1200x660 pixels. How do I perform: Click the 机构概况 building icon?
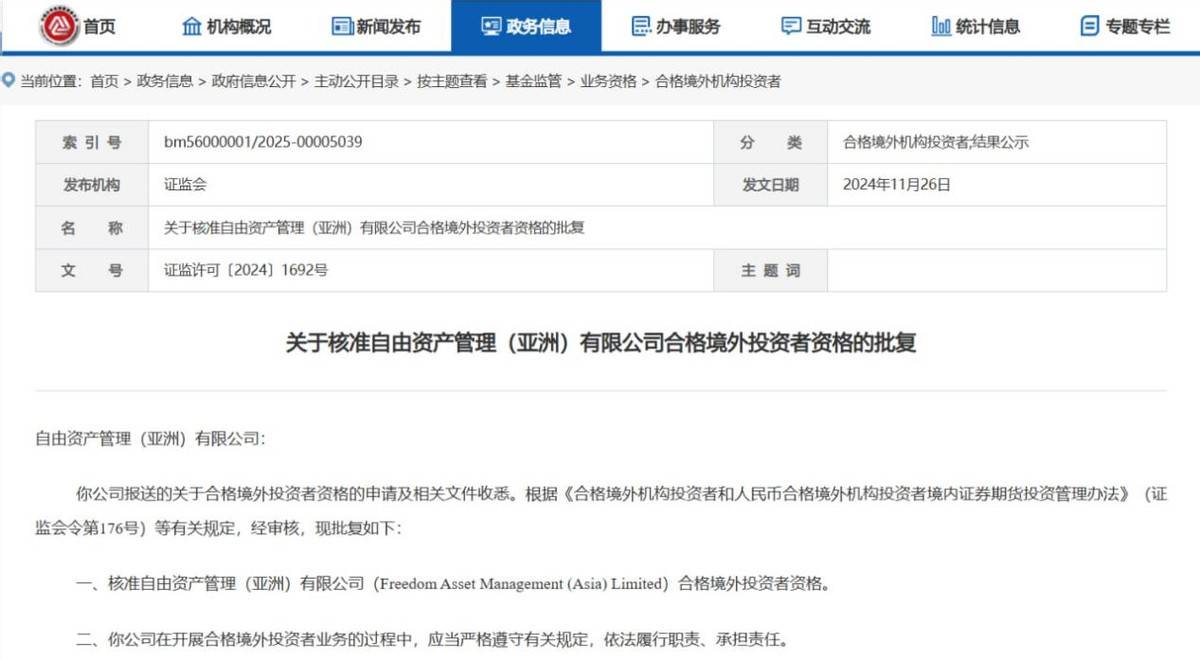[192, 26]
